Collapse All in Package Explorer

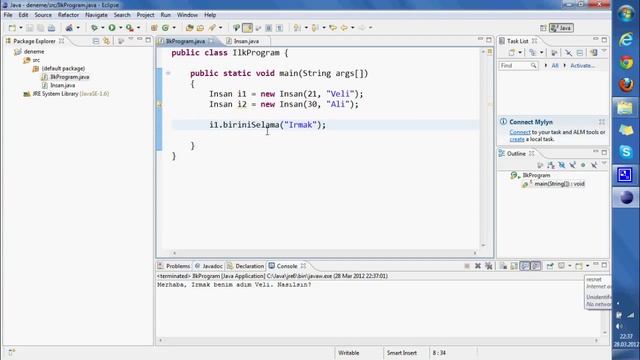[x=96, y=41]
